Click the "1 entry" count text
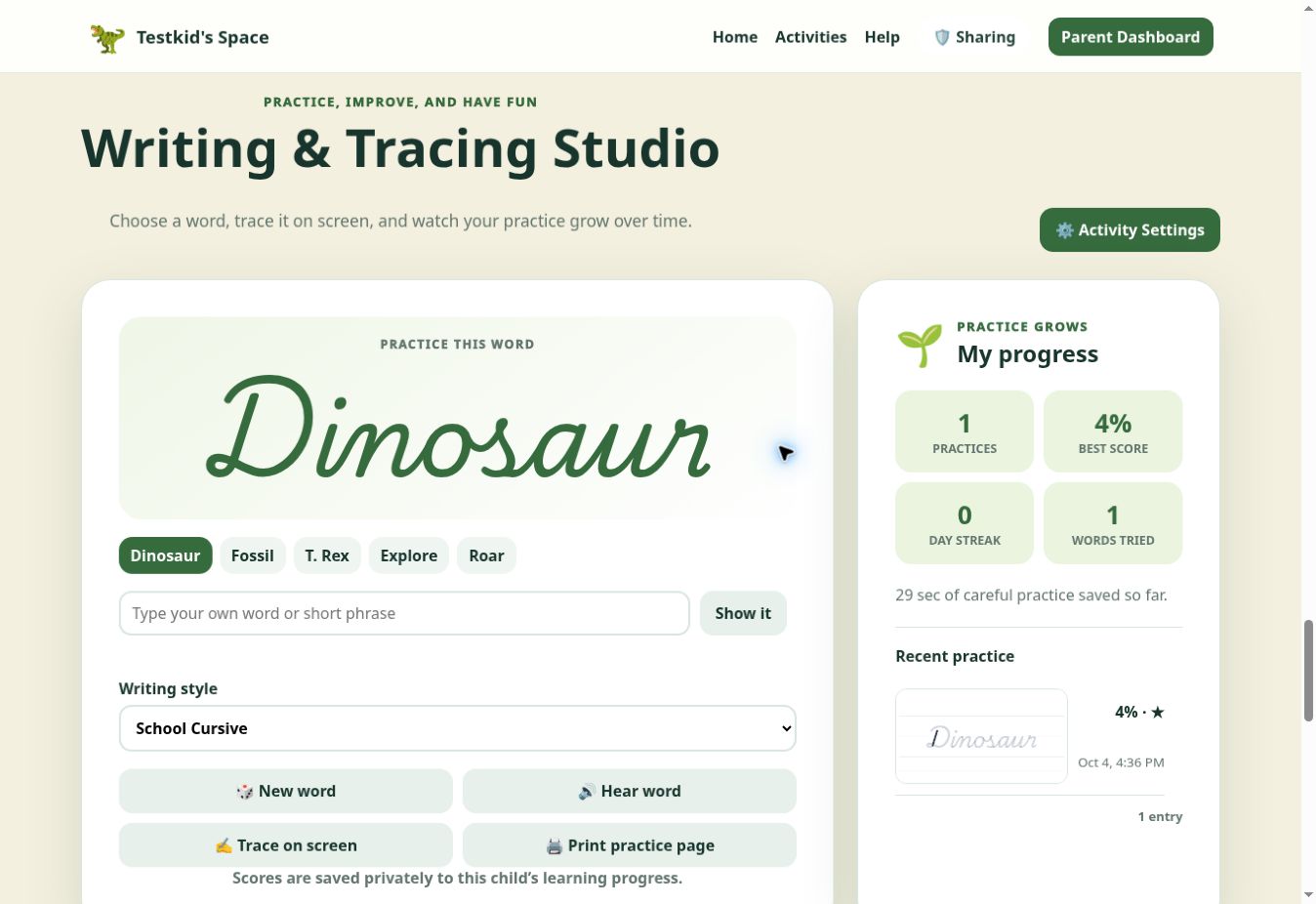The image size is (1316, 904). [1160, 817]
